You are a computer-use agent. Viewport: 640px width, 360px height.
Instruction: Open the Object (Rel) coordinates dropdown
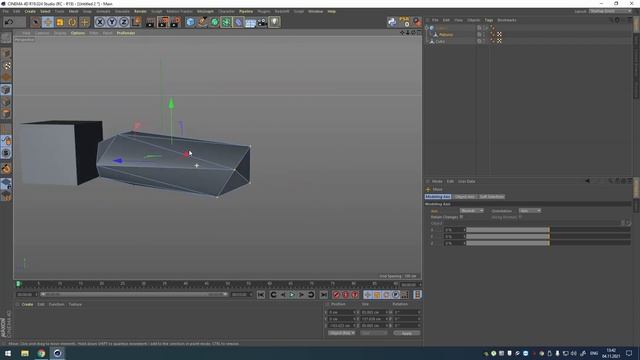point(341,333)
